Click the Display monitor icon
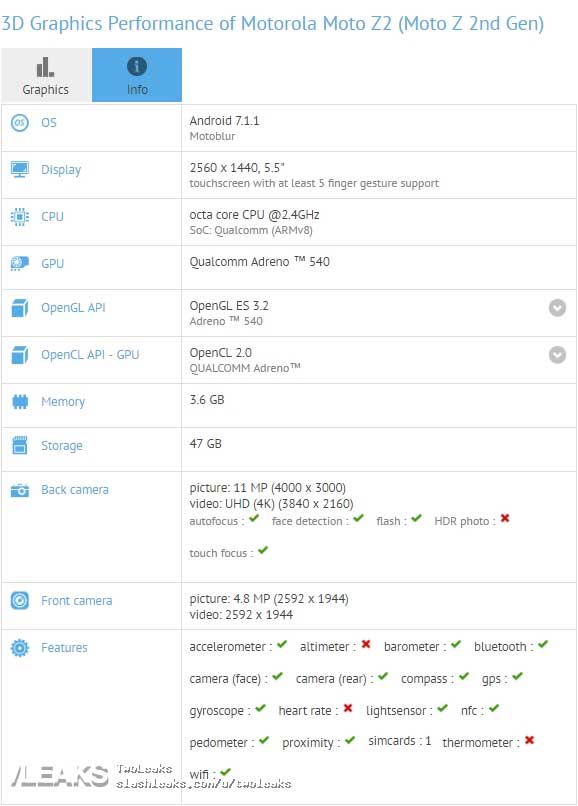This screenshot has width=578, height=806. coord(20,170)
